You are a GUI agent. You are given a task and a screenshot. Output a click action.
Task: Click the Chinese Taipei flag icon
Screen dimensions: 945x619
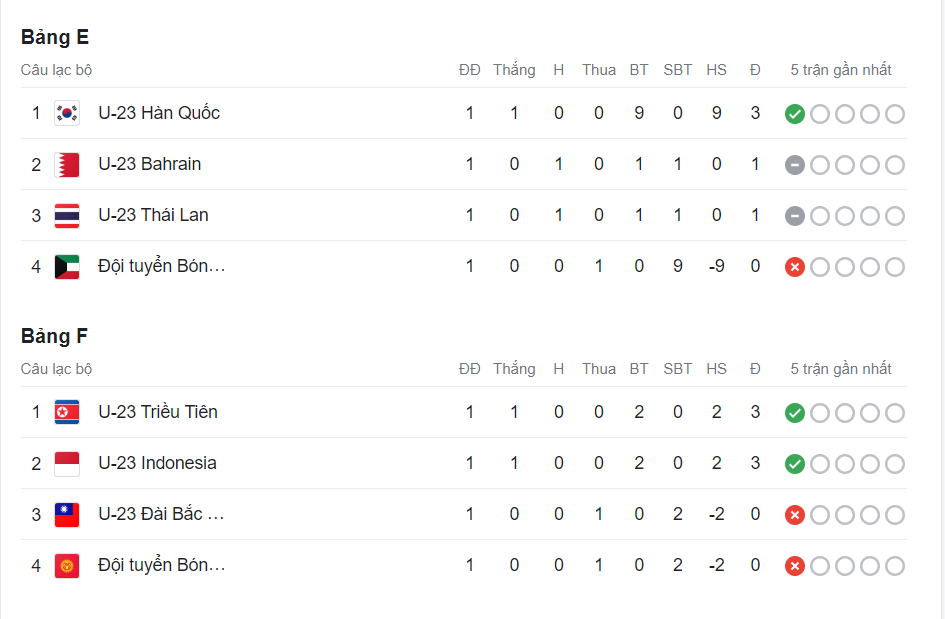pyautogui.click(x=67, y=514)
